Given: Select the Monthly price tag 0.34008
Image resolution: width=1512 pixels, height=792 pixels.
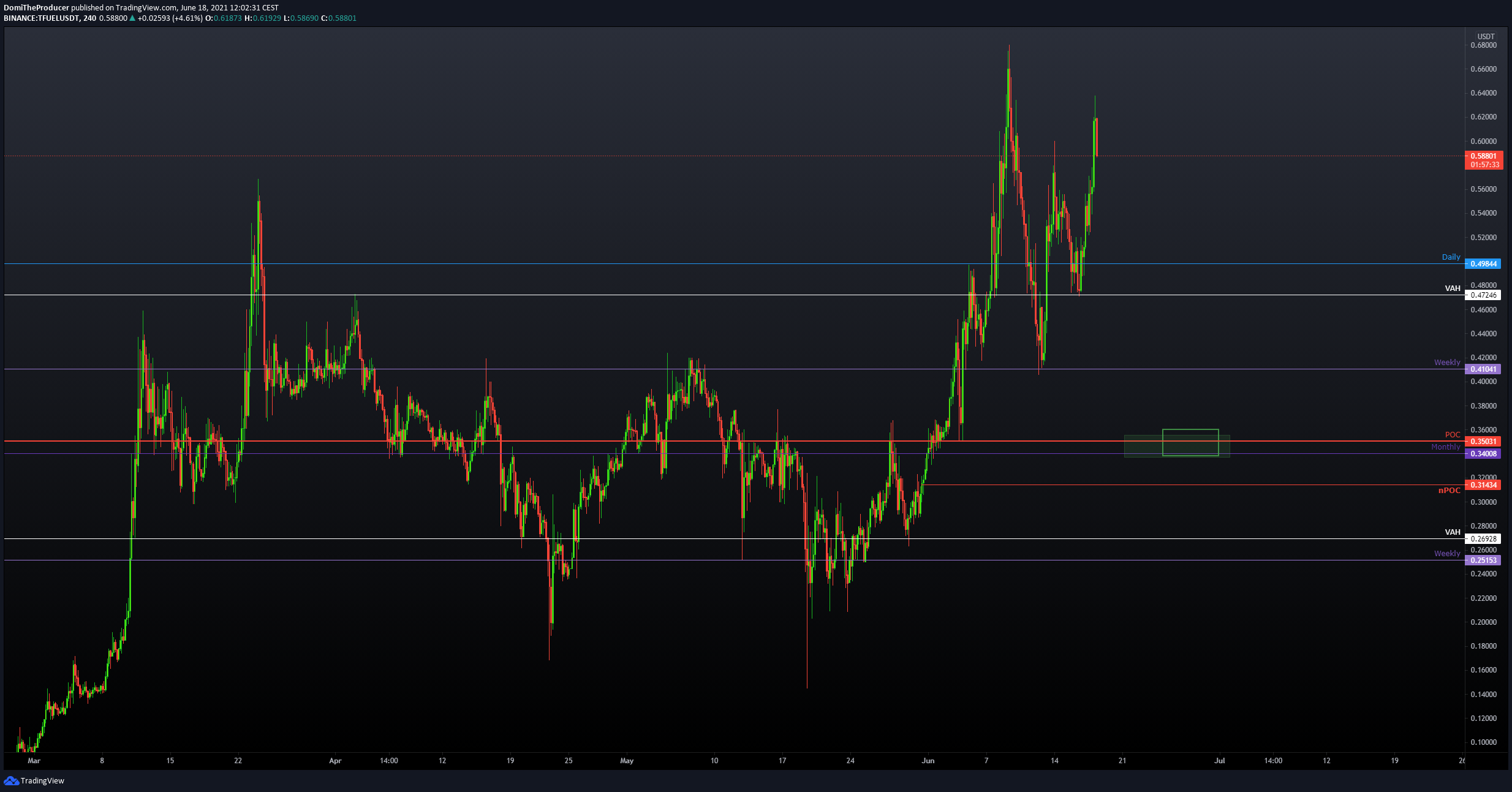Looking at the screenshot, I should (1482, 454).
